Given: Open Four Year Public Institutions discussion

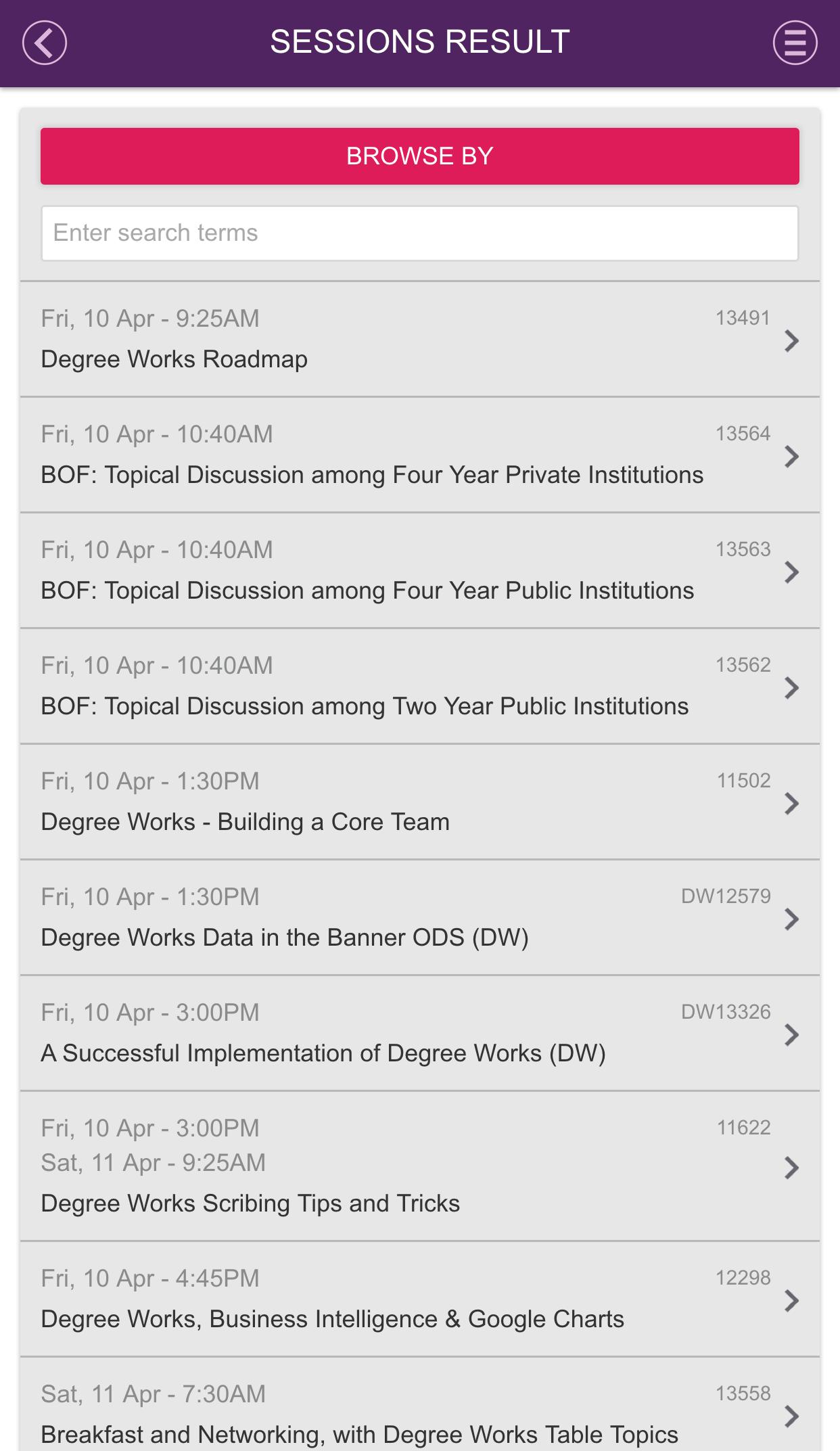Looking at the screenshot, I should pos(367,591).
